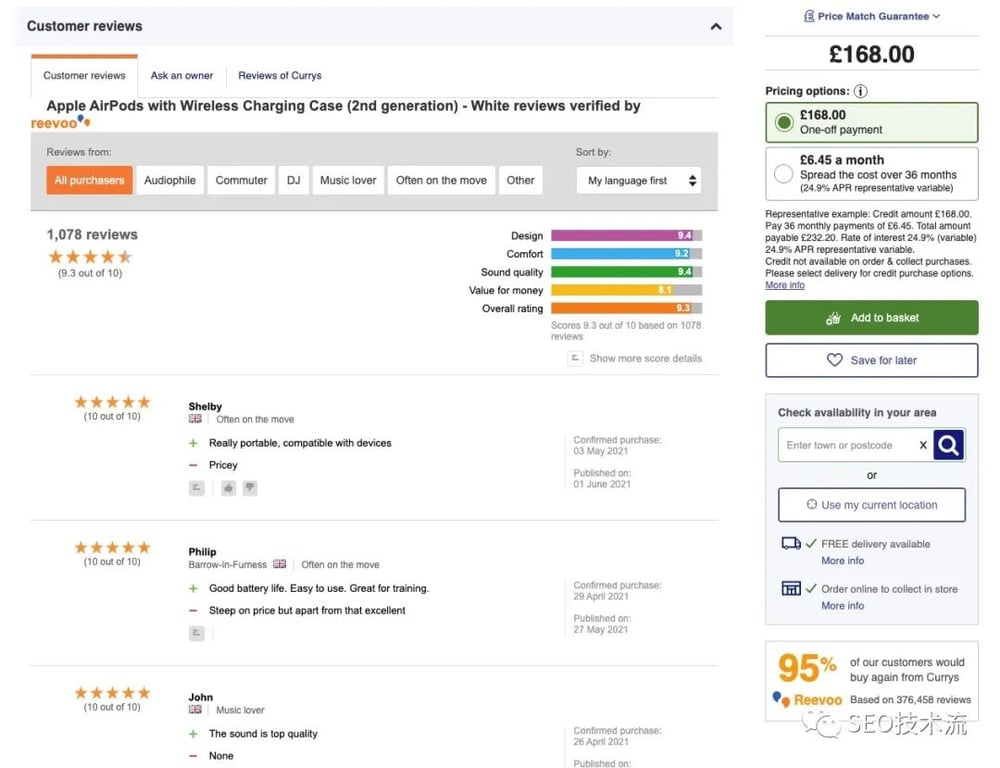This screenshot has width=1000, height=768.
Task: Click the postcode search magnifier icon
Action: [948, 445]
